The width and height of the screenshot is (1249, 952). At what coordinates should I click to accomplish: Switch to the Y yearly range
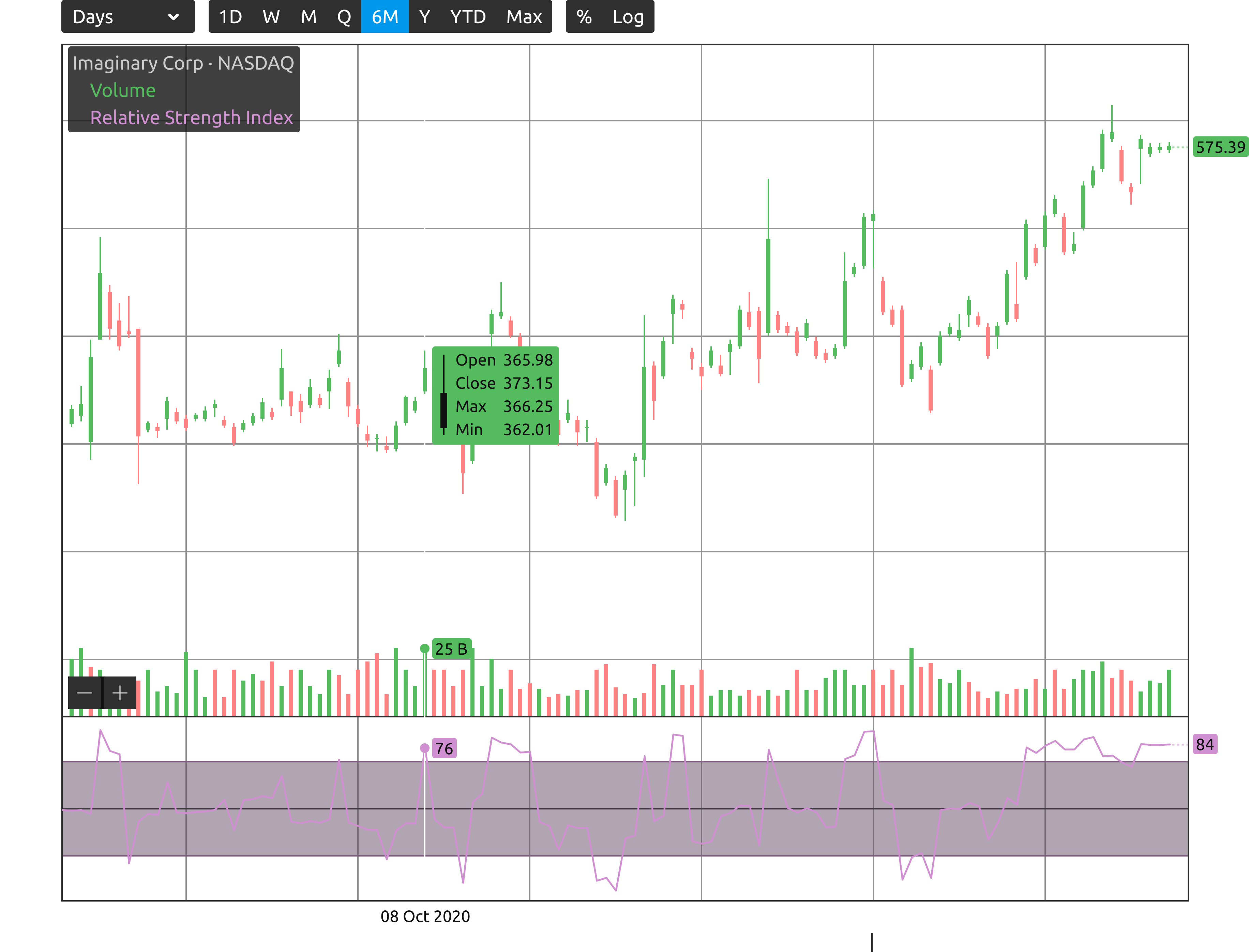click(424, 17)
